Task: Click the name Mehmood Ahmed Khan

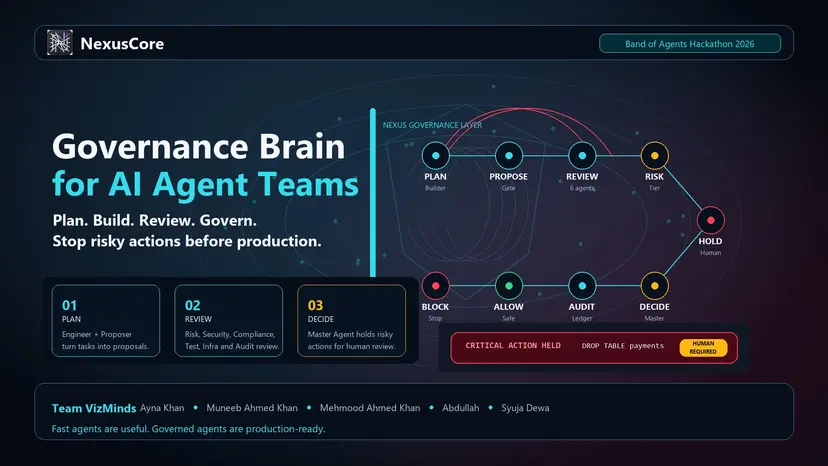Action: pyautogui.click(x=370, y=408)
